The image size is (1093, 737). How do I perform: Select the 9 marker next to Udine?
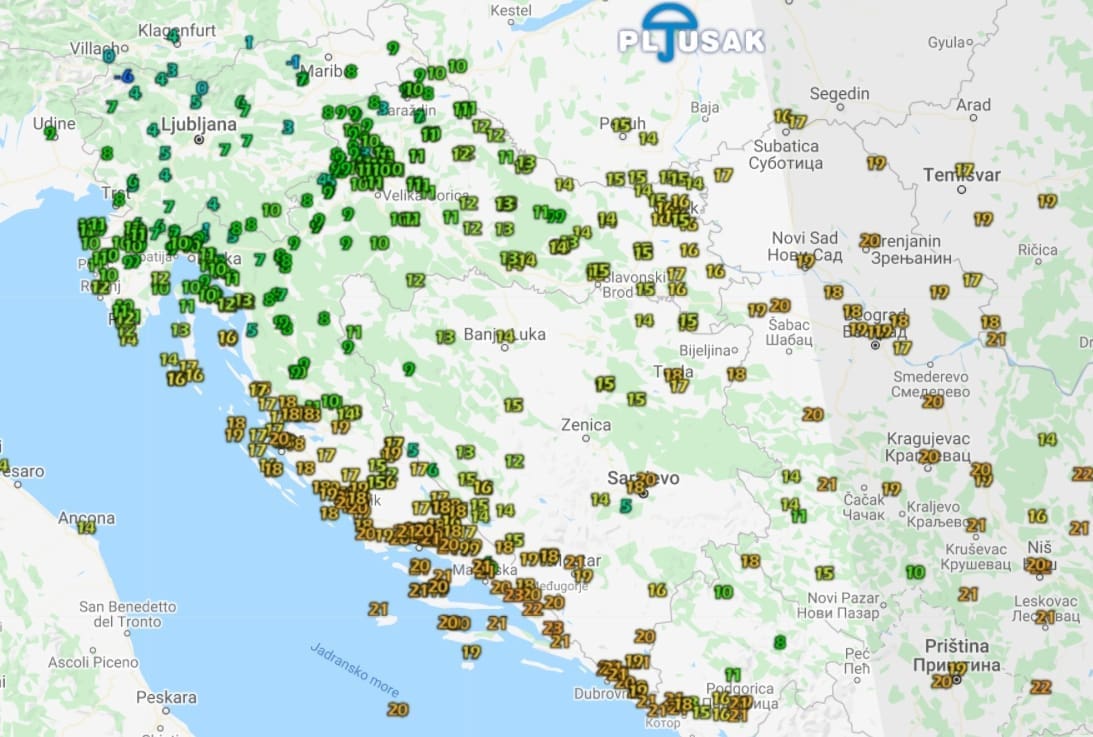coord(50,133)
